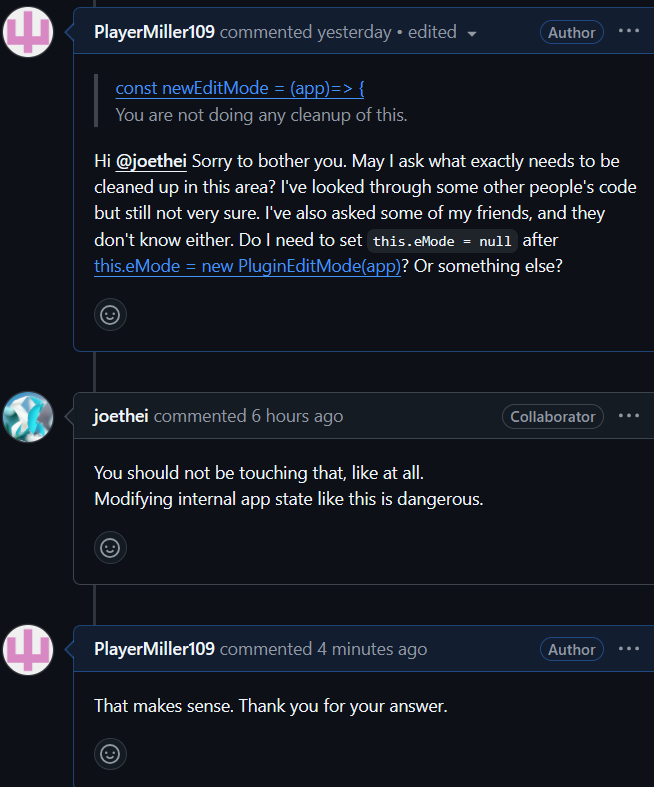Click PlayerMiller109 avatar beside last comment

(x=28, y=649)
